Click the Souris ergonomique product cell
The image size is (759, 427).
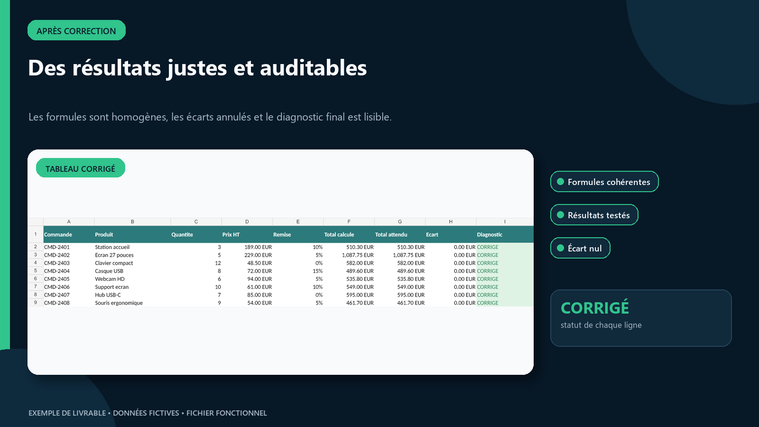132,303
